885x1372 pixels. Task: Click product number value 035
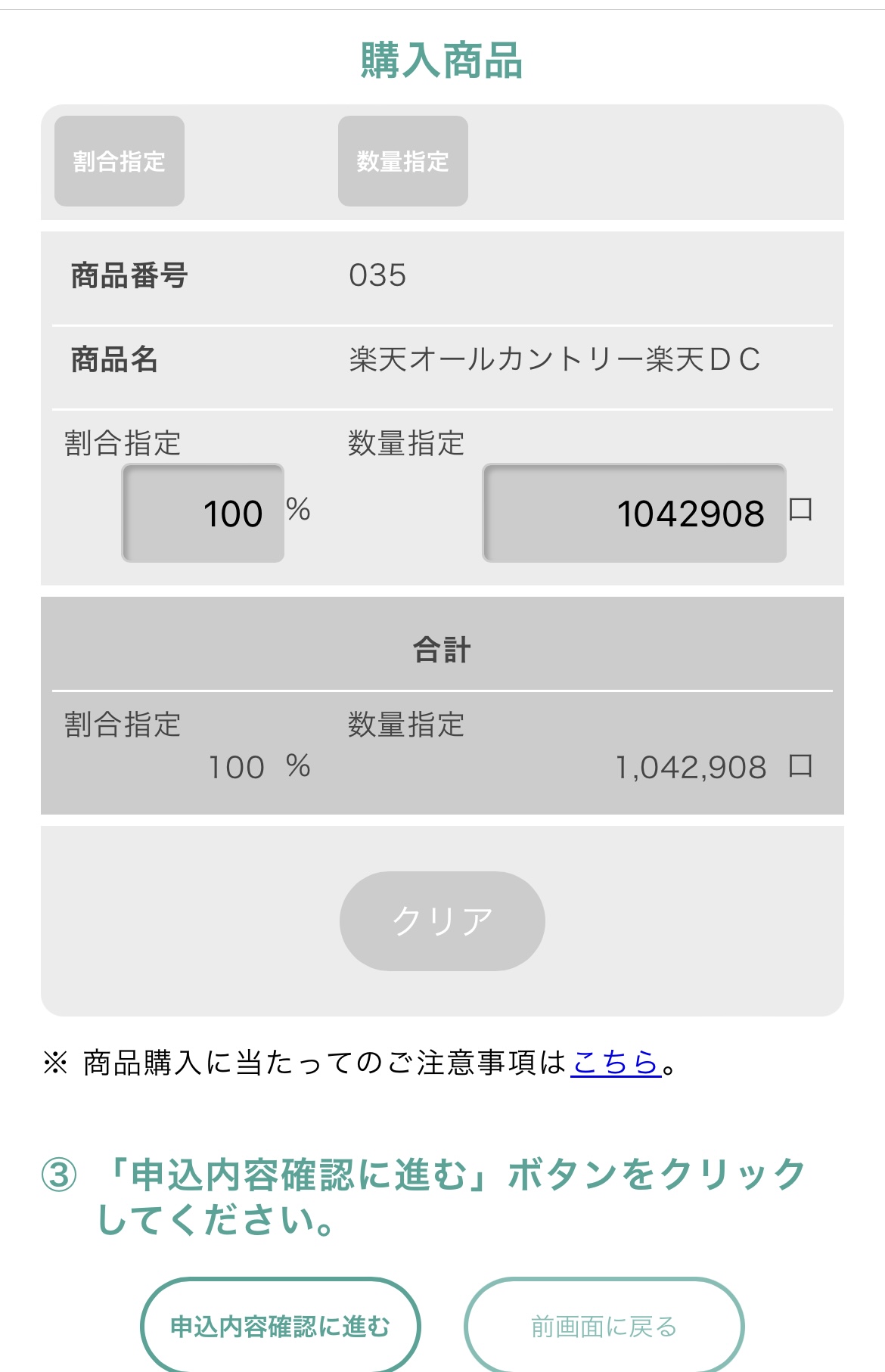[x=377, y=275]
